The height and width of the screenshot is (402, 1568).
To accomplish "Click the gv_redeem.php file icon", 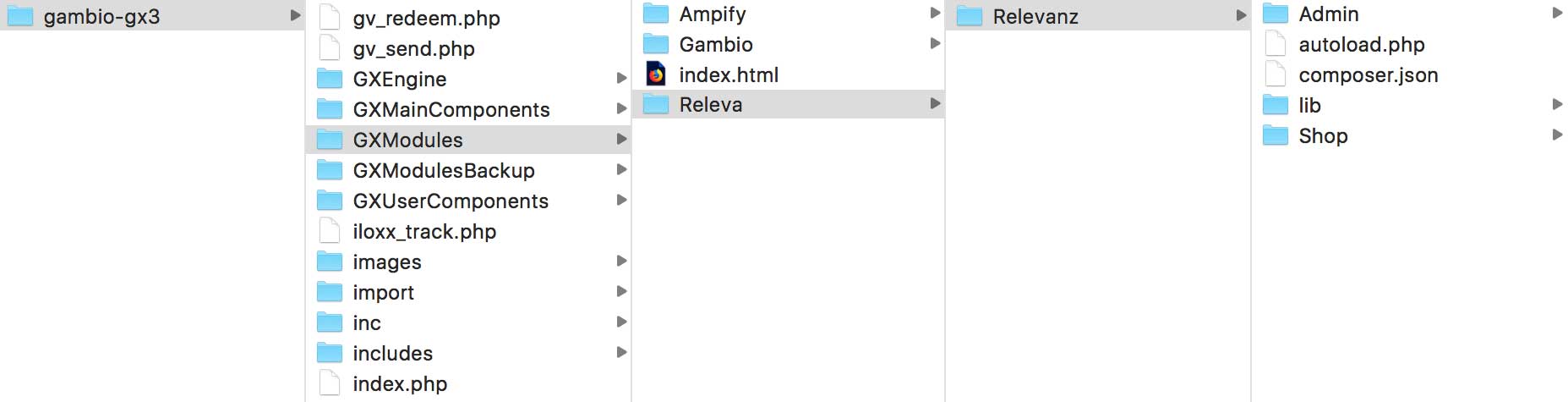I will 330,18.
